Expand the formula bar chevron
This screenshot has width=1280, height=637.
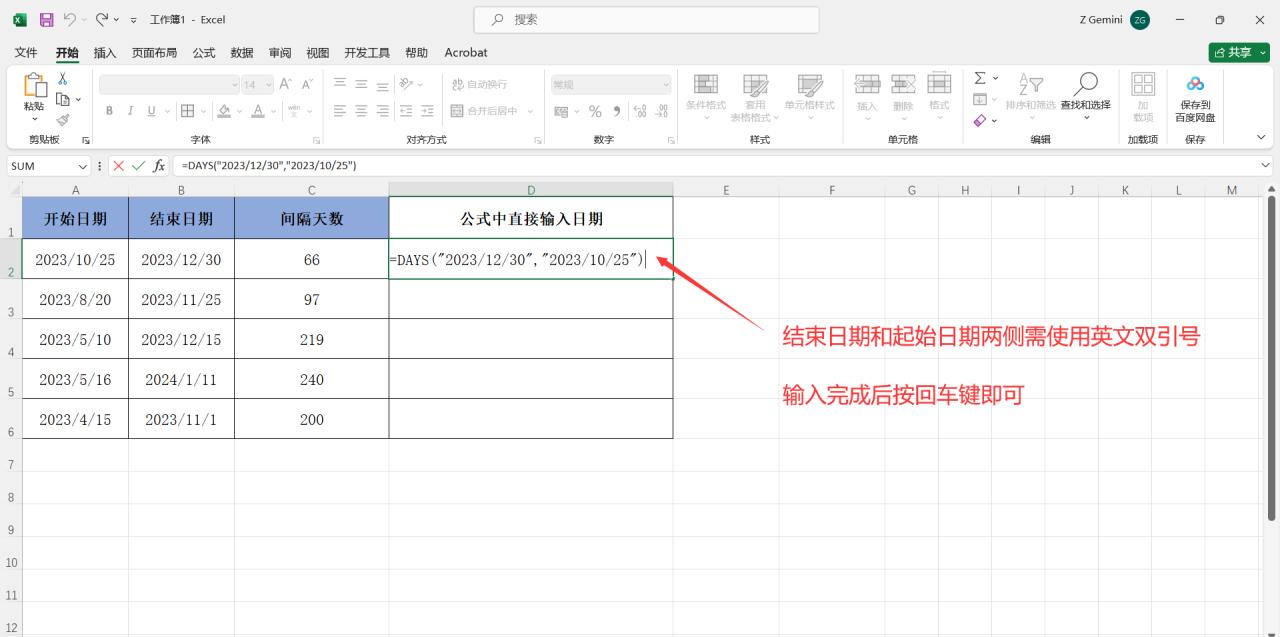(1266, 166)
